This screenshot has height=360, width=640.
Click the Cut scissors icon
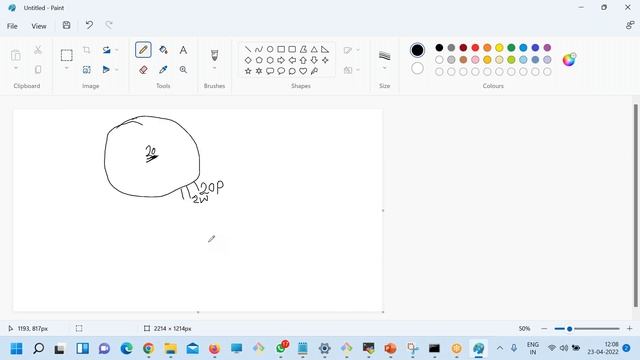pos(38,50)
